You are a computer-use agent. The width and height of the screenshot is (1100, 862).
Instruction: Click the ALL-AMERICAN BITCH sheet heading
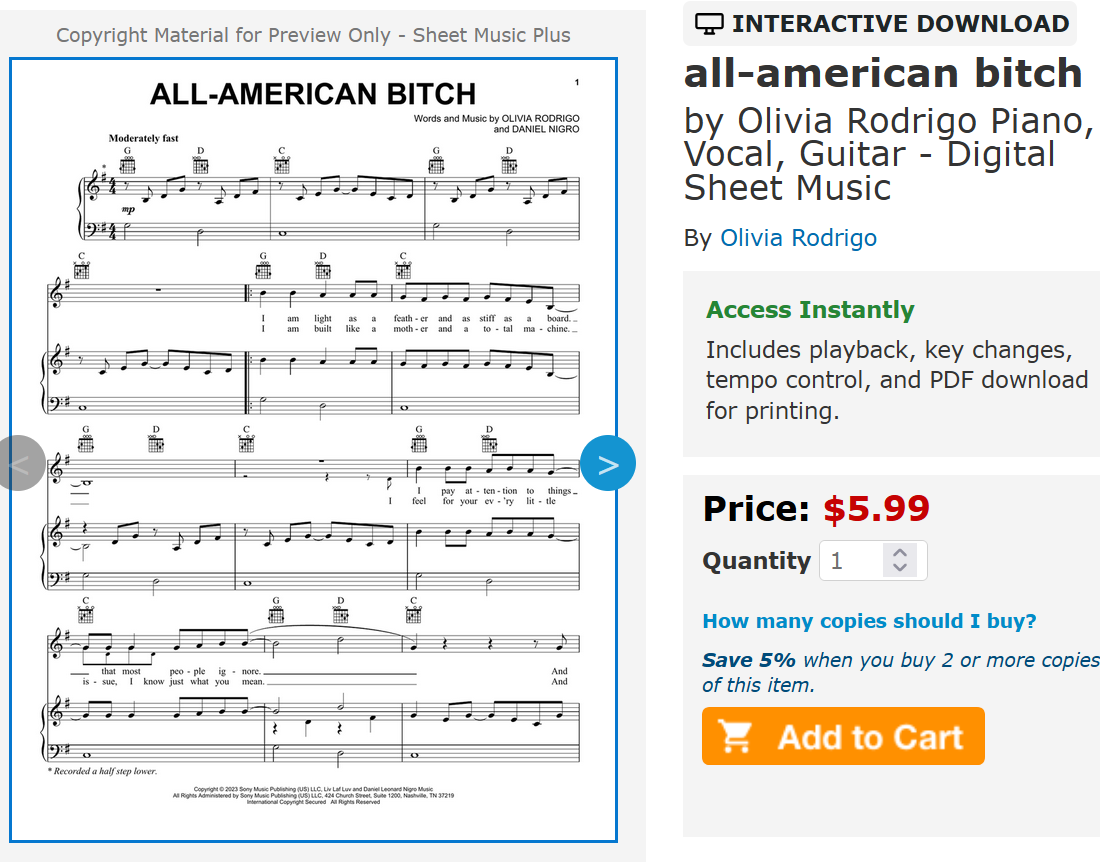pyautogui.click(x=313, y=94)
